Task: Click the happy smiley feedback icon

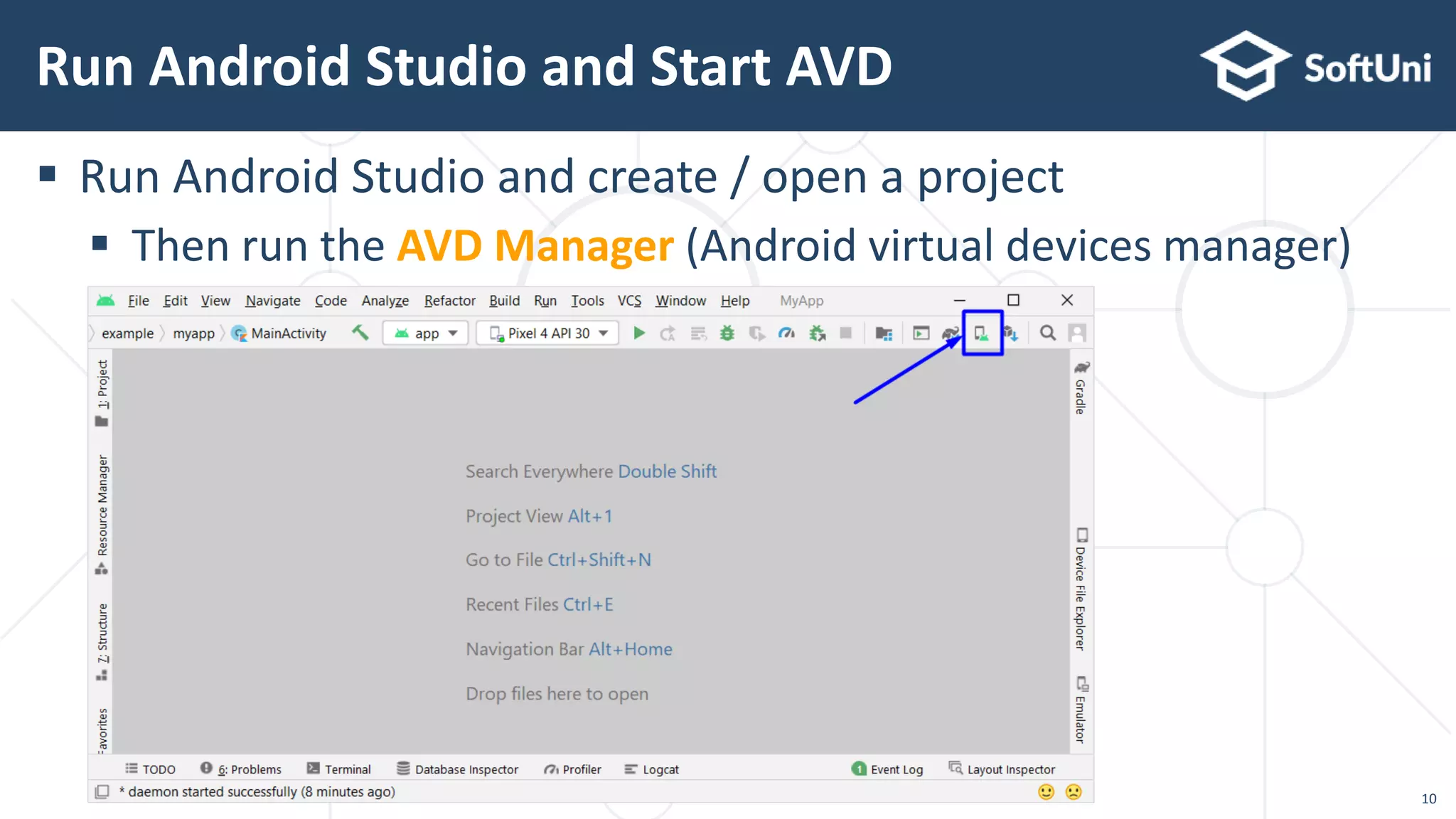Action: 1046,791
